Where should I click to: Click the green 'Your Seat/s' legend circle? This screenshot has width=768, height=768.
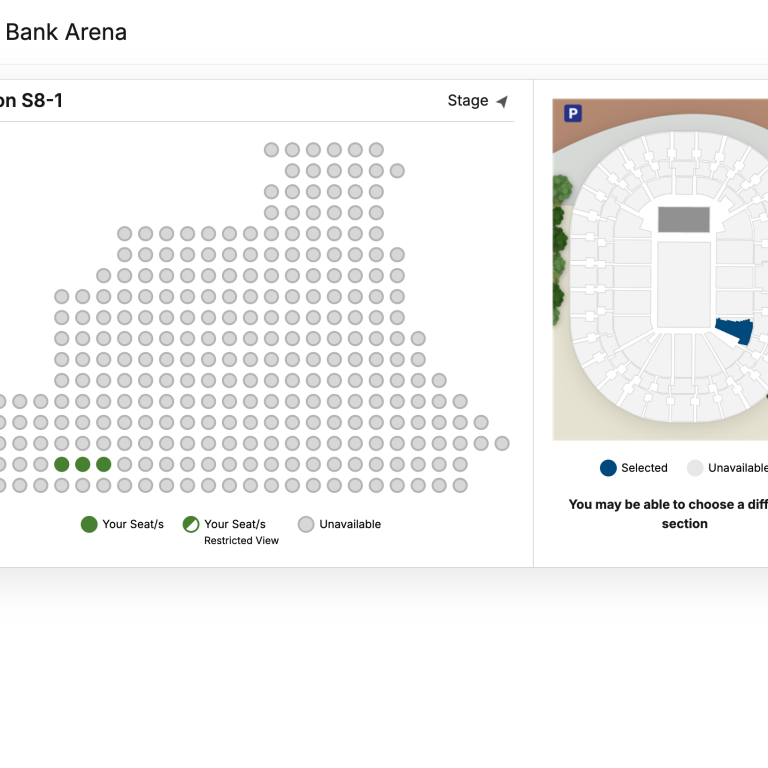(x=89, y=524)
